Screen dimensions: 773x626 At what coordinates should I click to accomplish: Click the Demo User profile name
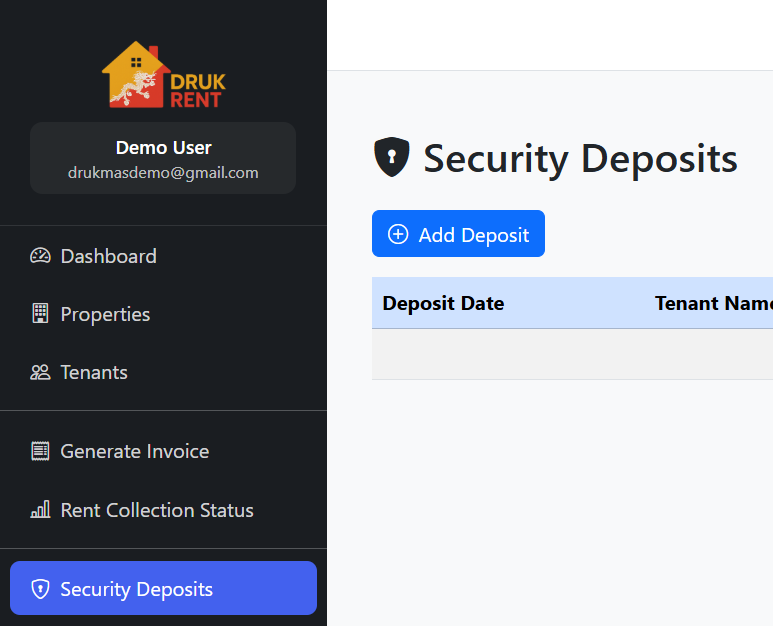pos(163,148)
